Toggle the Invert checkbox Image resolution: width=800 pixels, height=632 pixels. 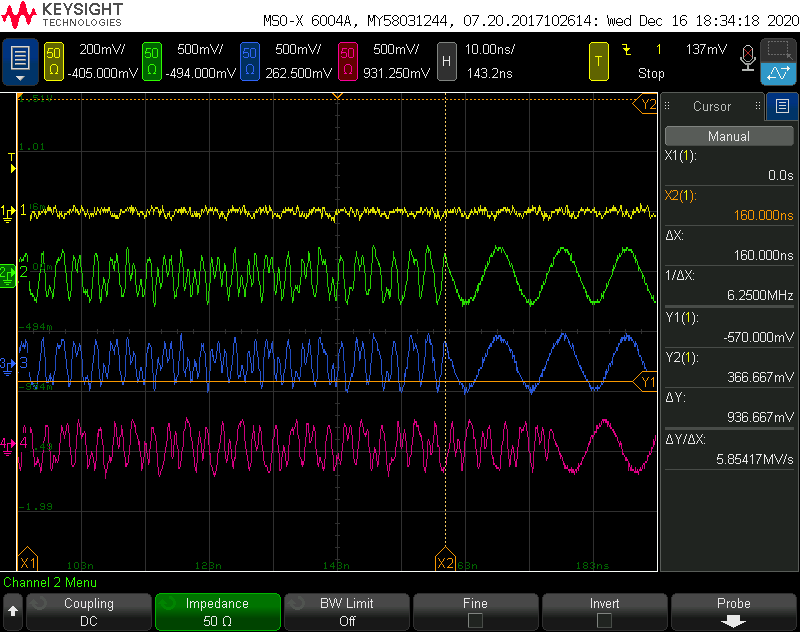tap(604, 620)
